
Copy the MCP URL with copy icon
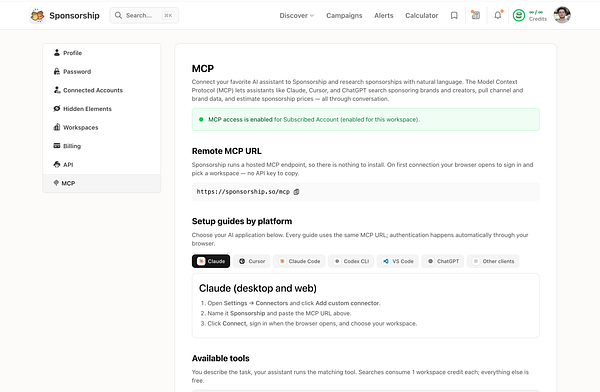pyautogui.click(x=296, y=192)
